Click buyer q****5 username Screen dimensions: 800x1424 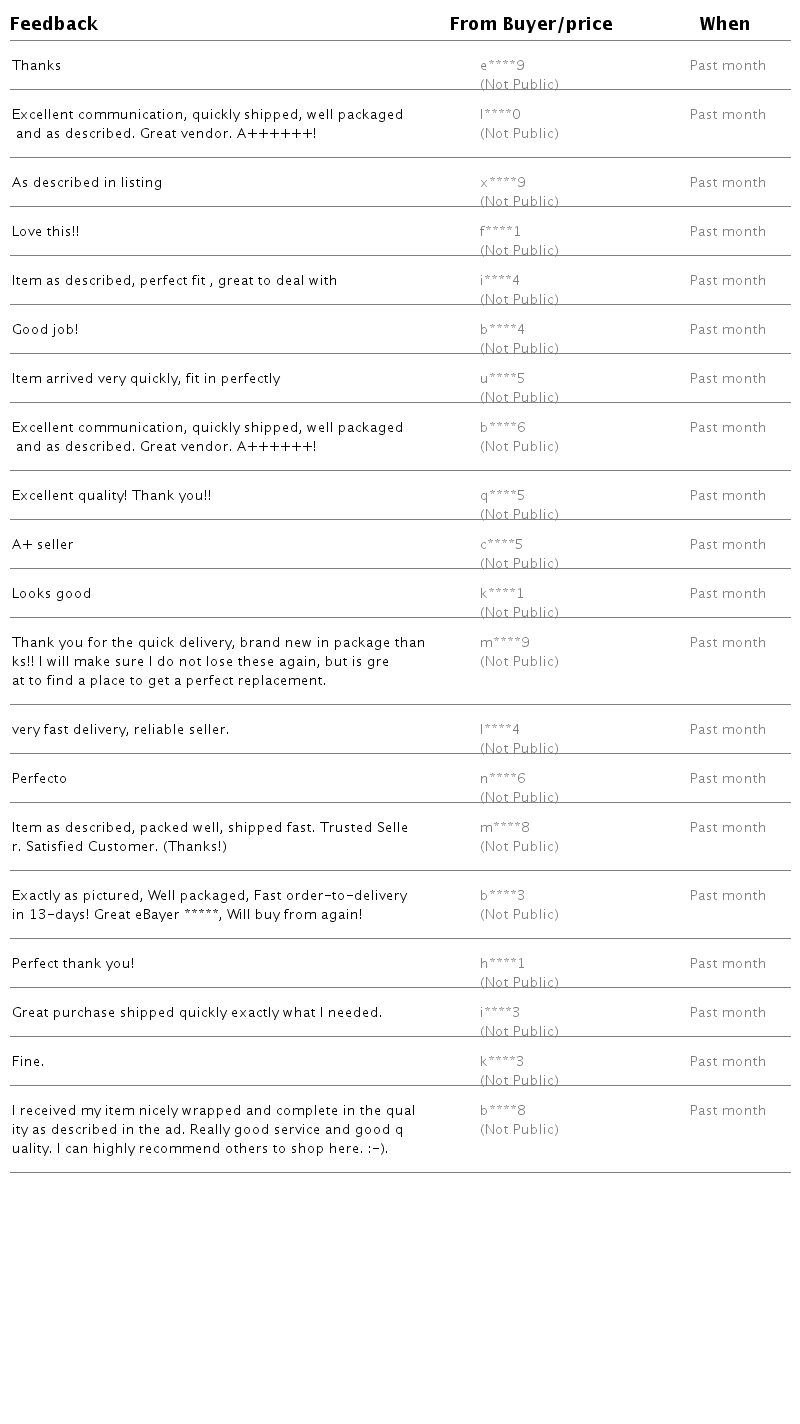click(x=502, y=496)
